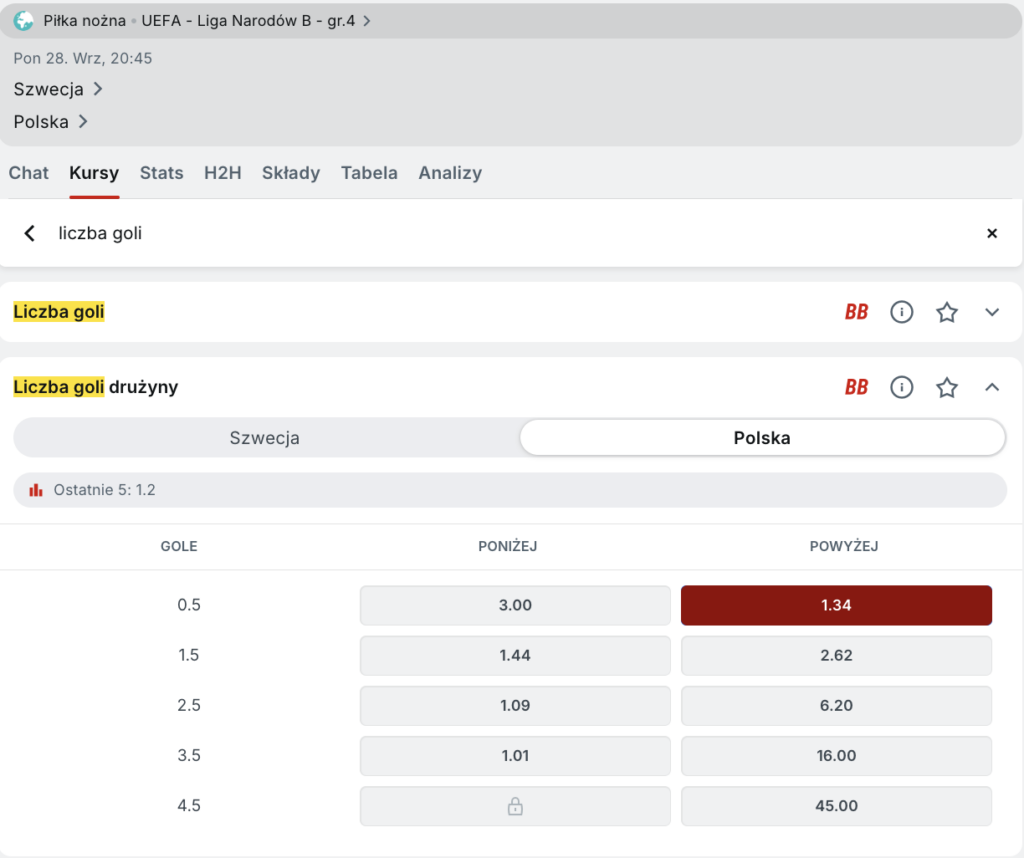1024x858 pixels.
Task: Select 3.5 Powyżej odds 16.00
Action: pos(837,756)
